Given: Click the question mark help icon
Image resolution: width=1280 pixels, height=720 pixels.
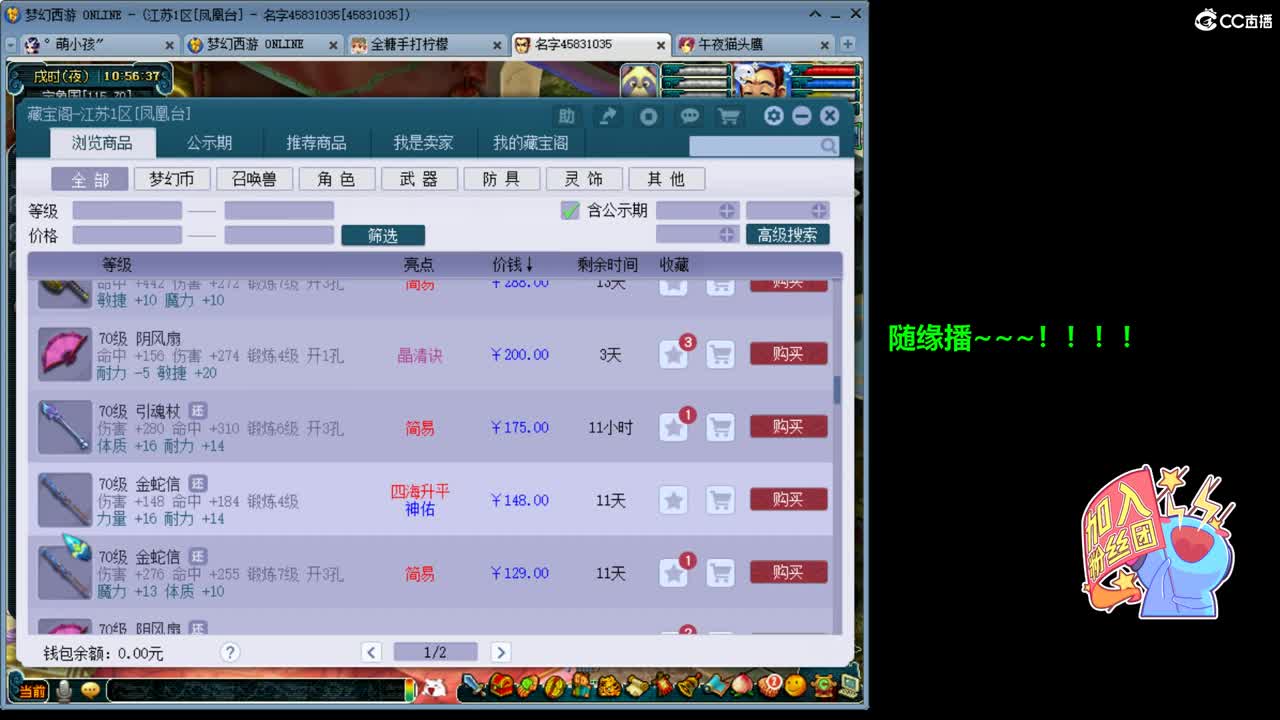Looking at the screenshot, I should (x=230, y=652).
